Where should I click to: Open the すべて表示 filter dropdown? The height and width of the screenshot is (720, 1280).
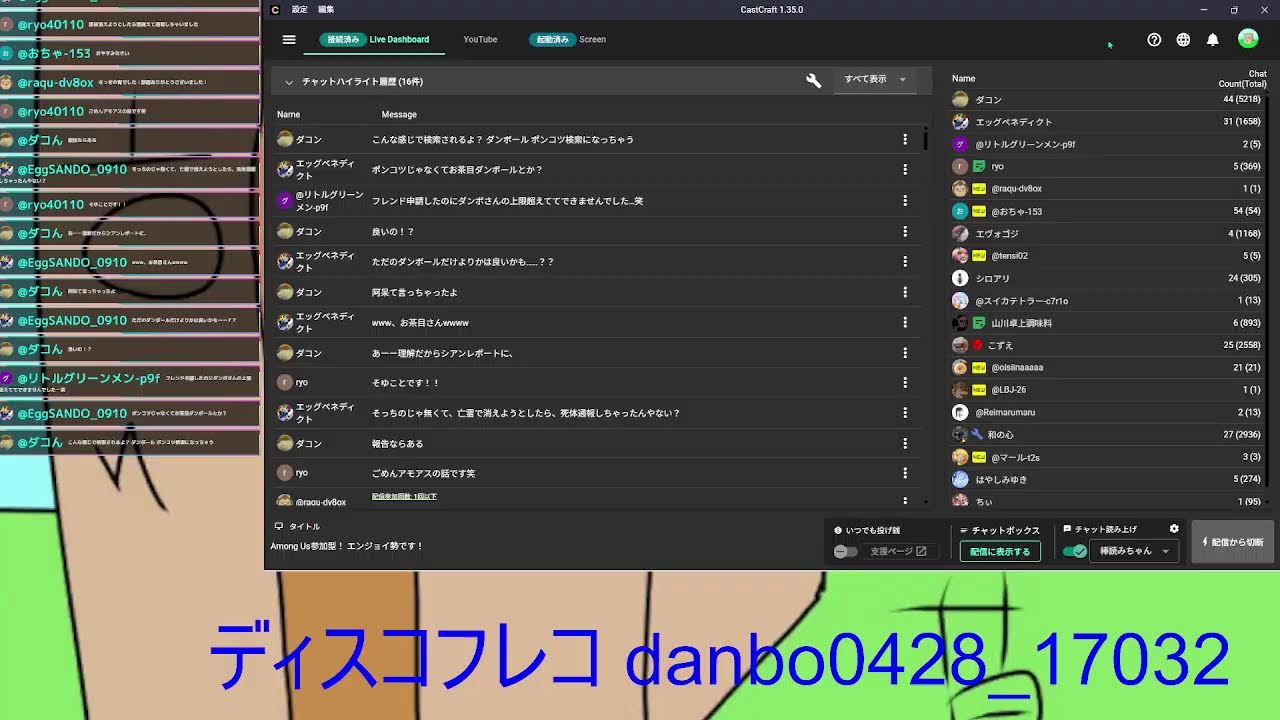click(x=876, y=80)
